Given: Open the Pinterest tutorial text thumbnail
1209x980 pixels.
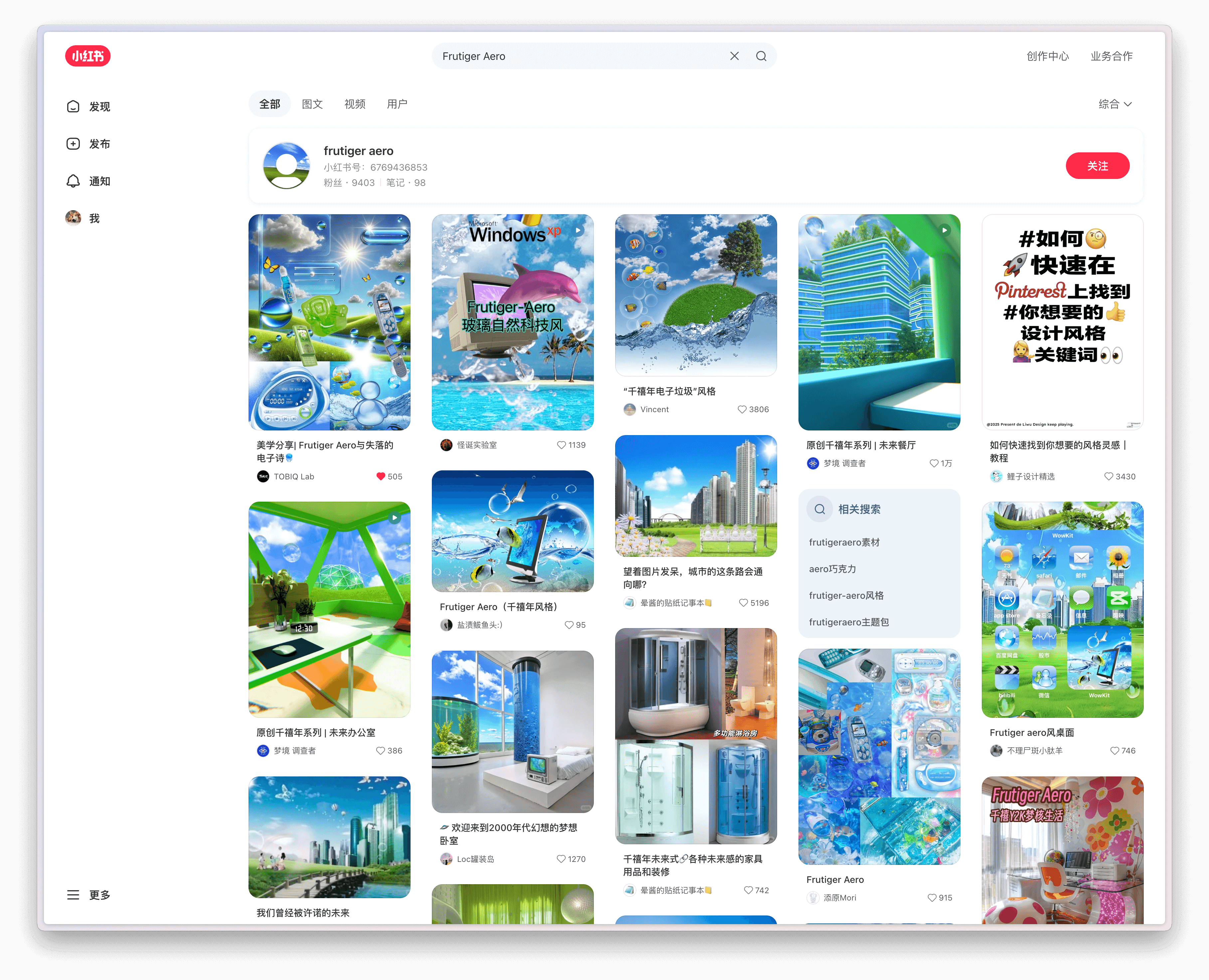Looking at the screenshot, I should (x=1062, y=322).
